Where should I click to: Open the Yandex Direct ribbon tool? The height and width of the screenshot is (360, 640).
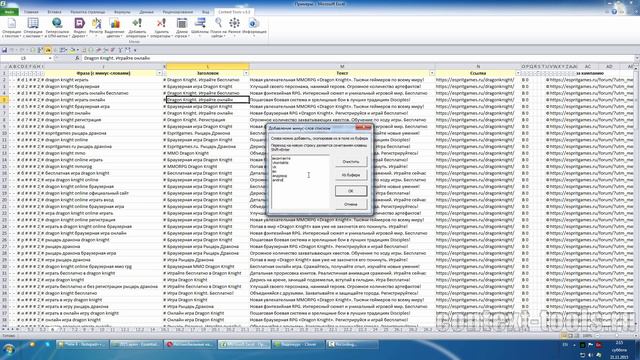(80, 28)
